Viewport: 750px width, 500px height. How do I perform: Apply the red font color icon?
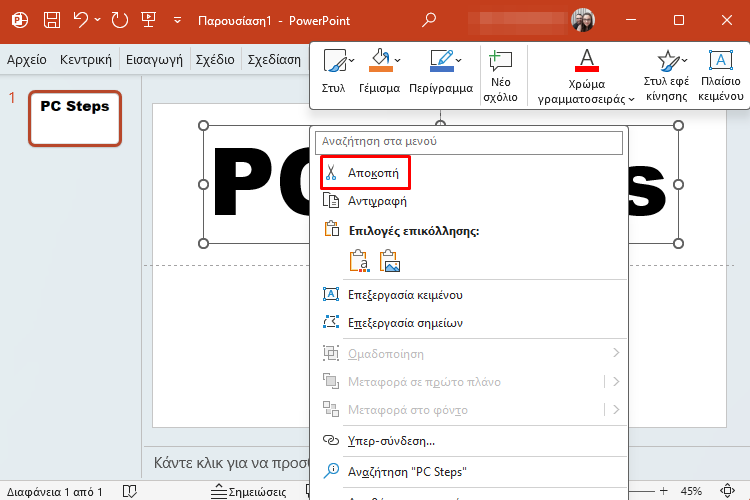[x=587, y=61]
